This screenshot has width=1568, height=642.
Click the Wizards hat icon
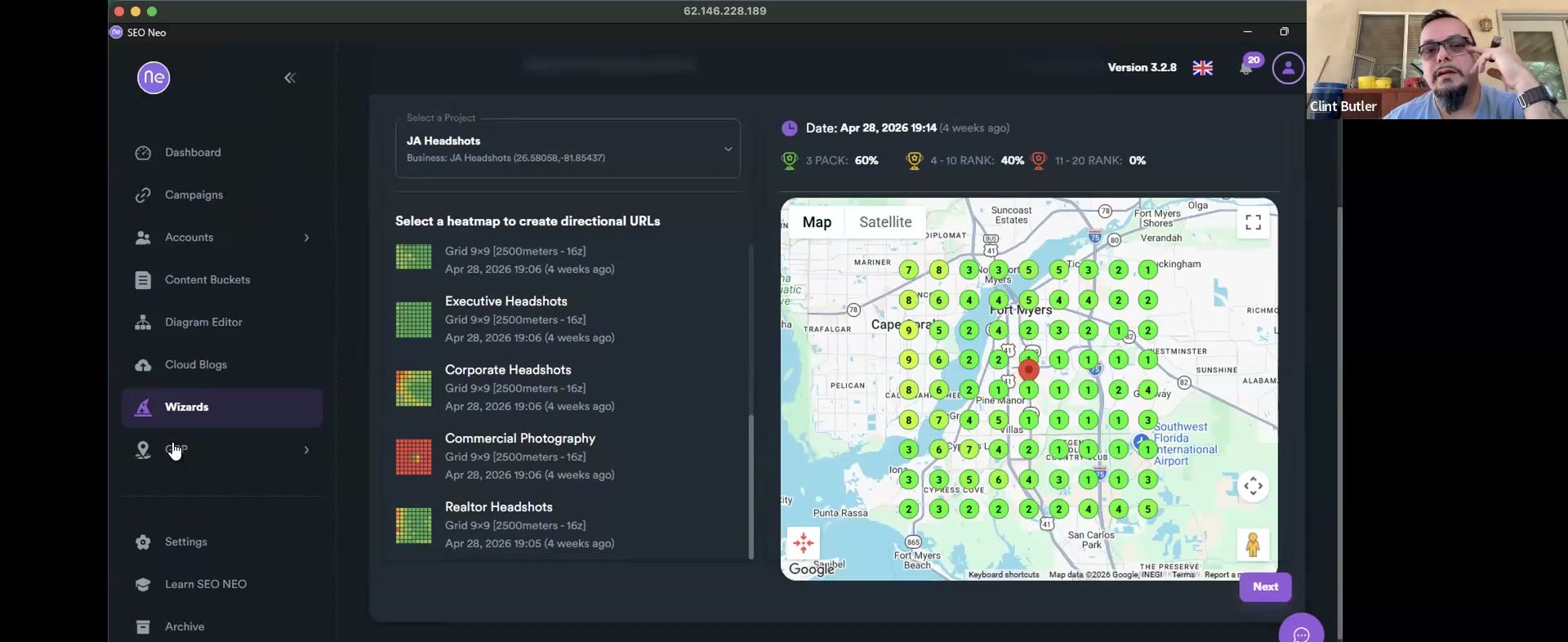click(143, 408)
